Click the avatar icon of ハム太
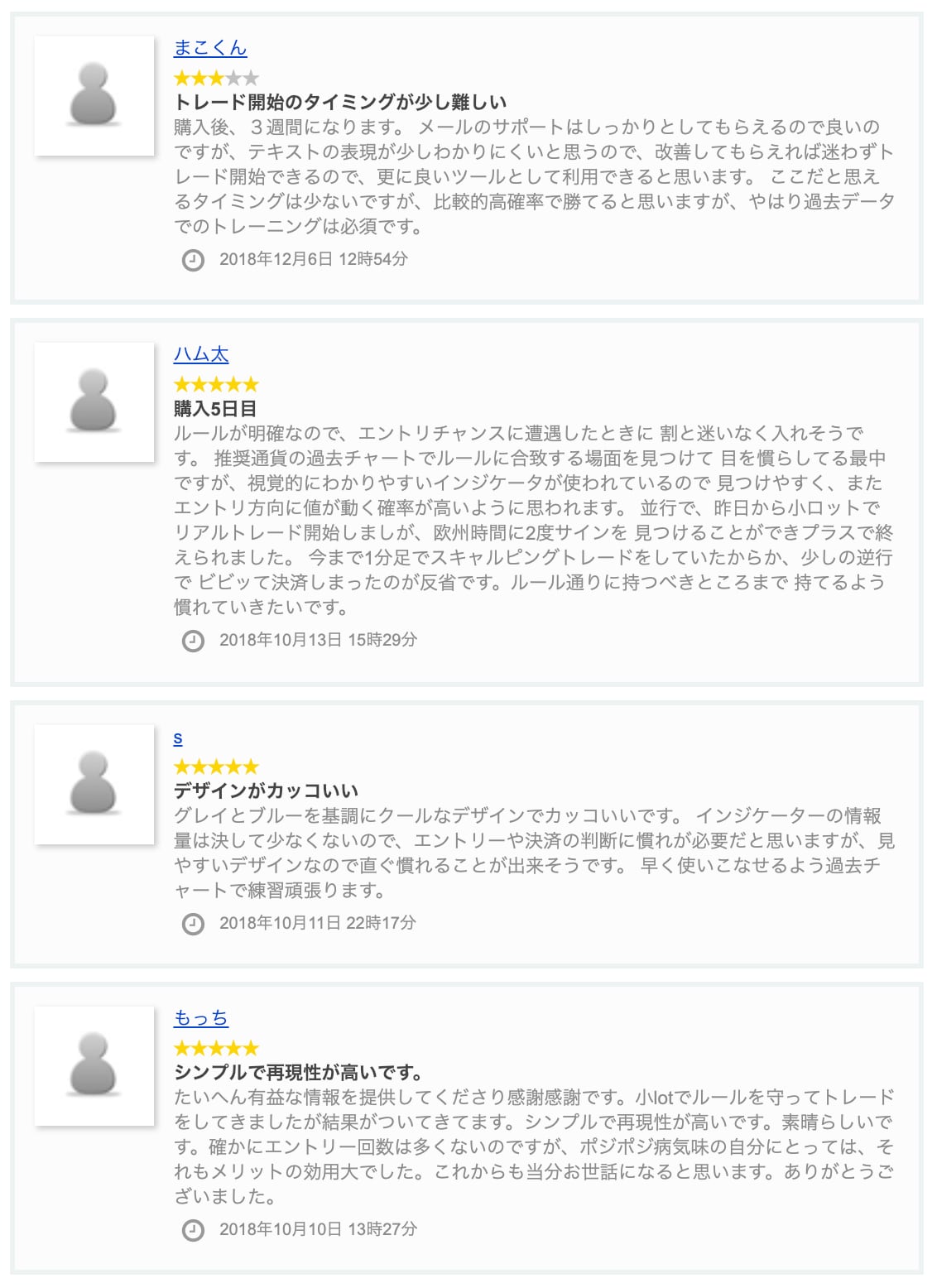937x1288 pixels. pos(94,401)
